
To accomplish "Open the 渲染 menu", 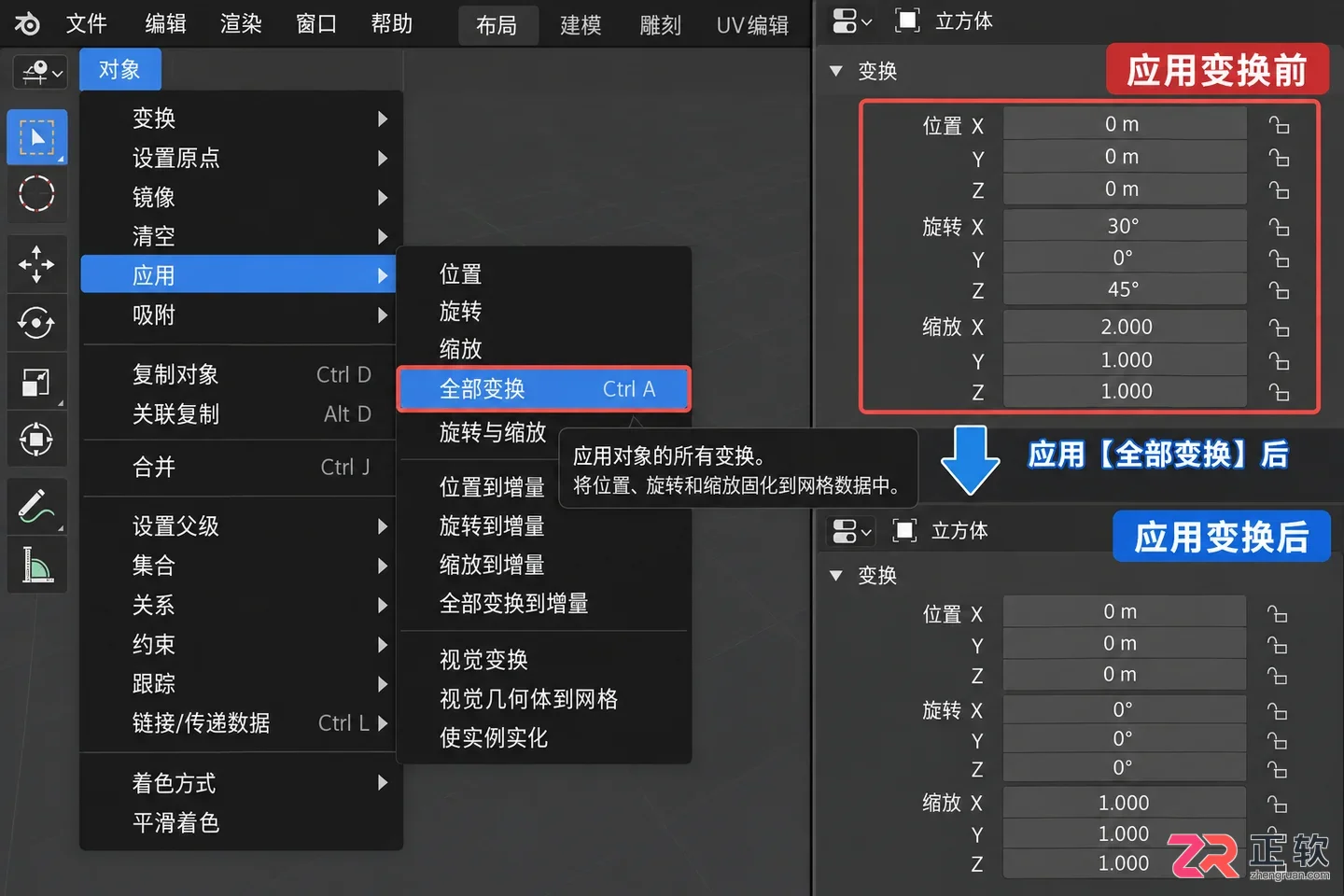I will coord(241,23).
